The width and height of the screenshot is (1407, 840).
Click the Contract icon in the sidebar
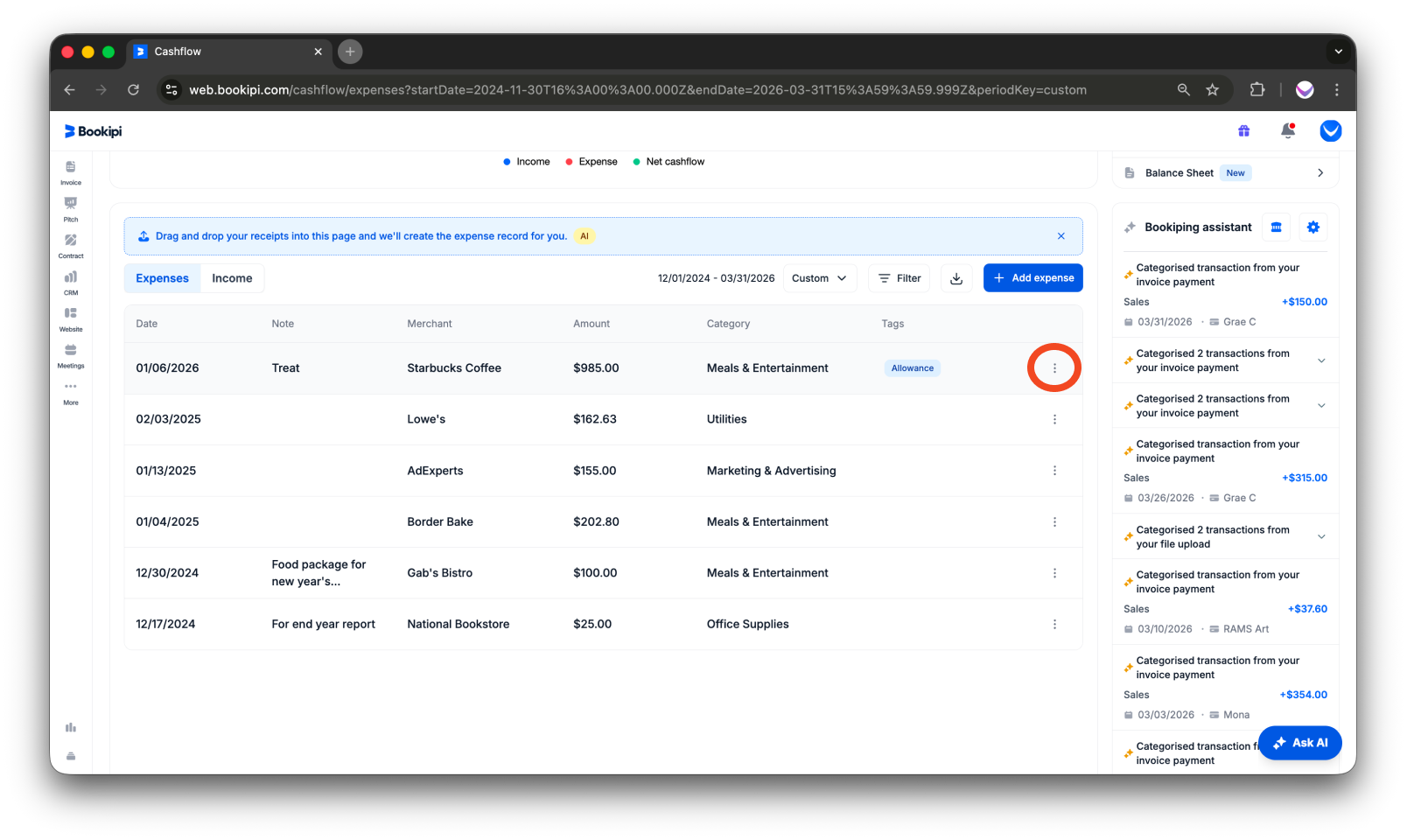[x=71, y=246]
